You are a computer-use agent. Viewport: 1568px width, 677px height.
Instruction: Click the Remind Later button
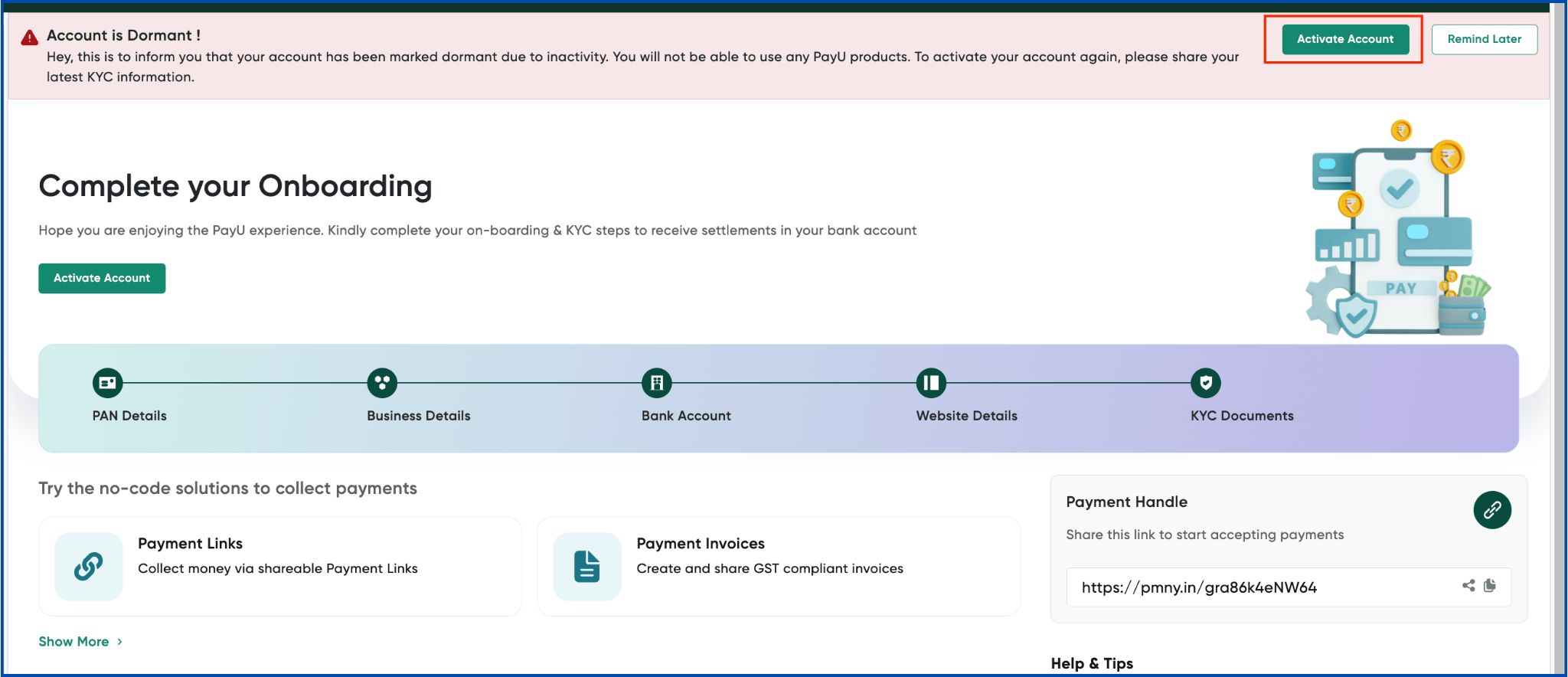tap(1484, 39)
